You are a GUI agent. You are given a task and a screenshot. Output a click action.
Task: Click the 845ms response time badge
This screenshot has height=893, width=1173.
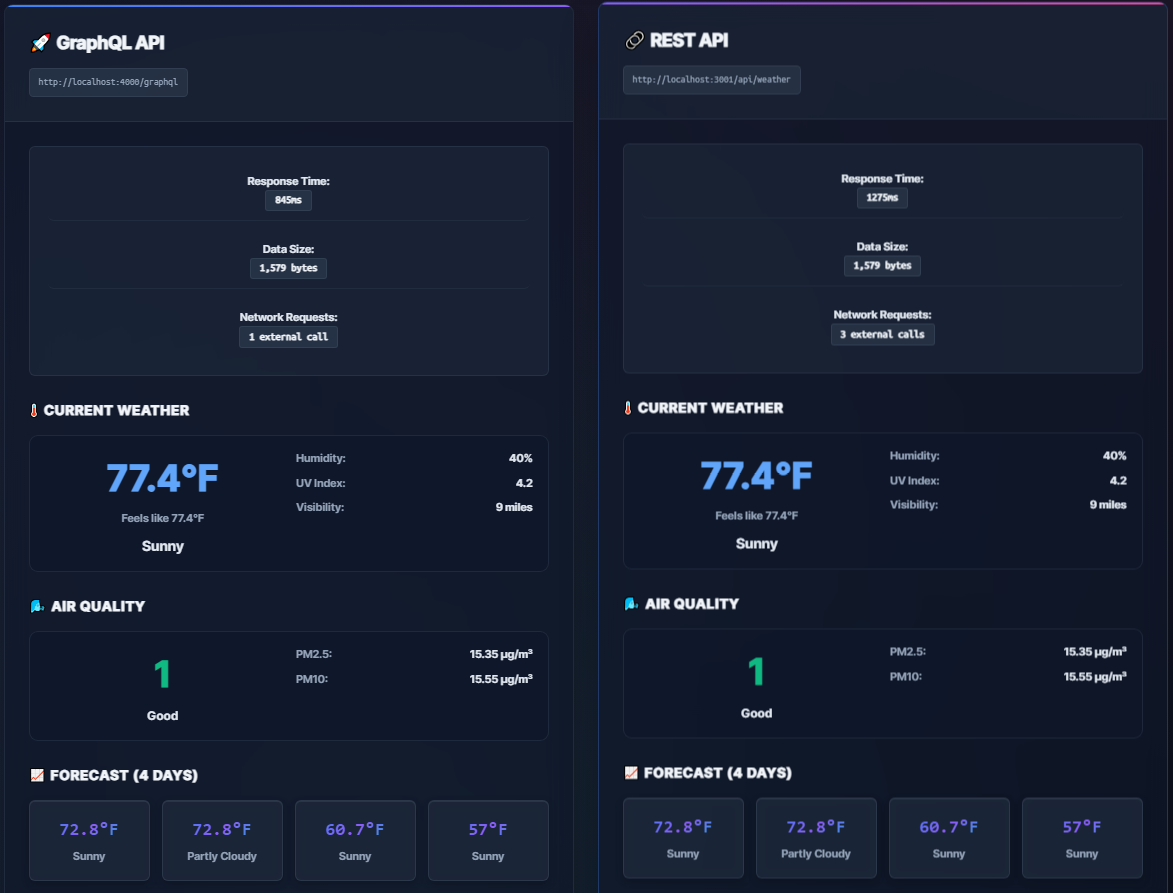(x=288, y=200)
